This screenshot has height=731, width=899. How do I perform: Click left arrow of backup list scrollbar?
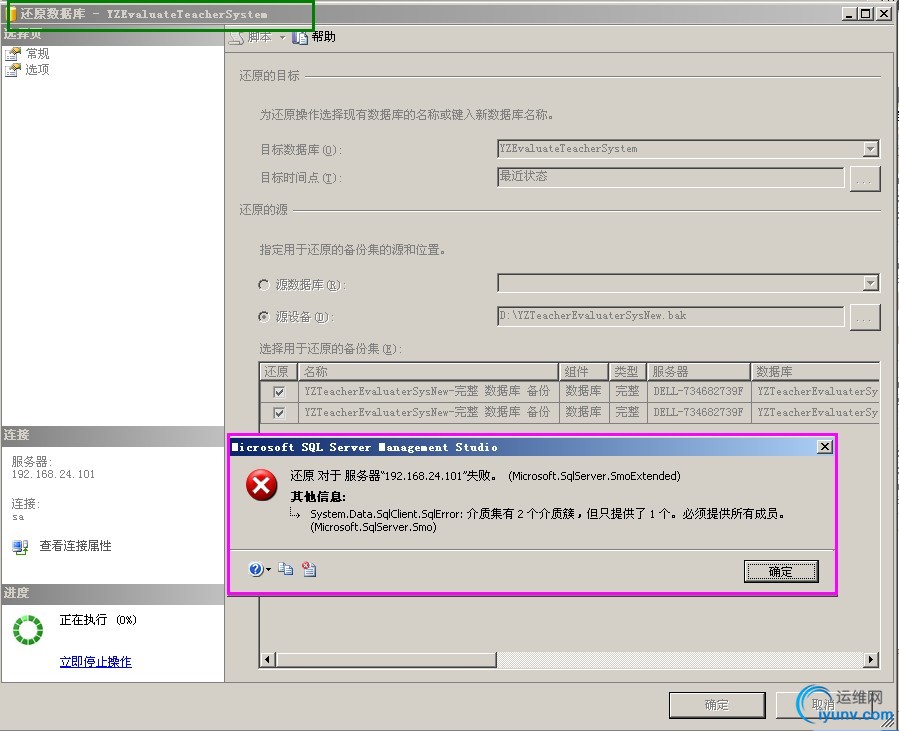[x=267, y=660]
